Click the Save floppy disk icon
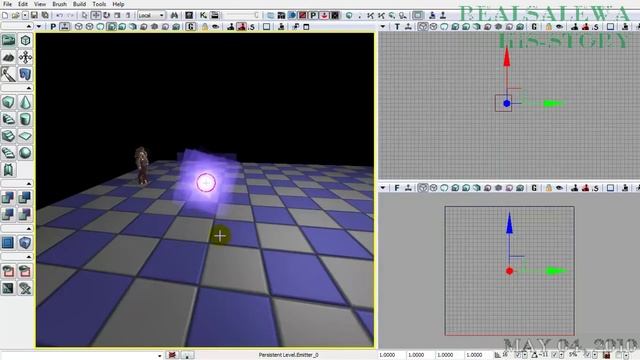This screenshot has width=640, height=360. pyautogui.click(x=34, y=16)
